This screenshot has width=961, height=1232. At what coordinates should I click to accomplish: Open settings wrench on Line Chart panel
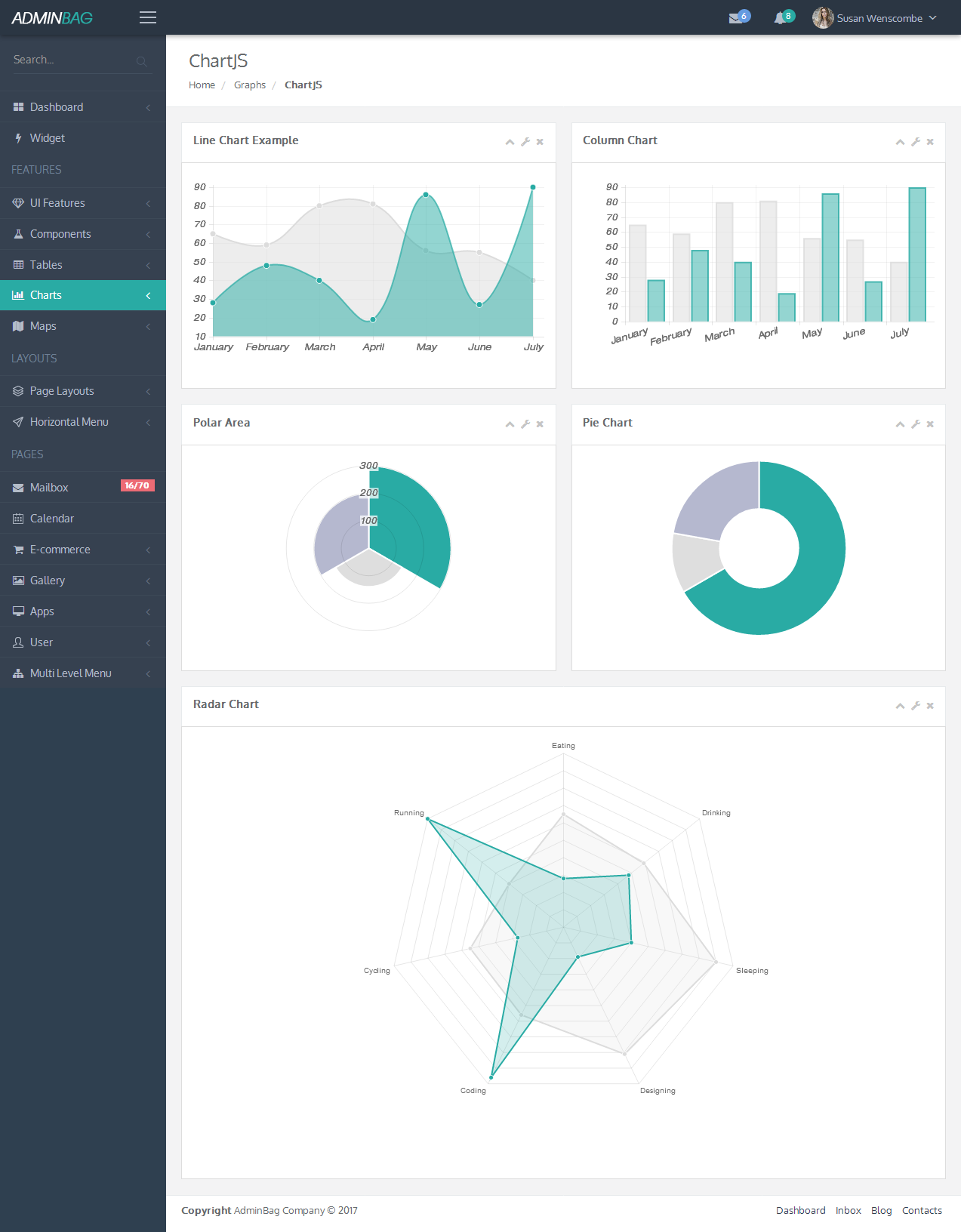[525, 142]
